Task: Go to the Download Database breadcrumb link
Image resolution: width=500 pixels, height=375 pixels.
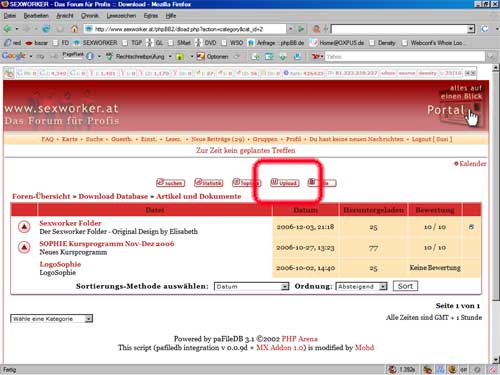Action: pos(113,196)
